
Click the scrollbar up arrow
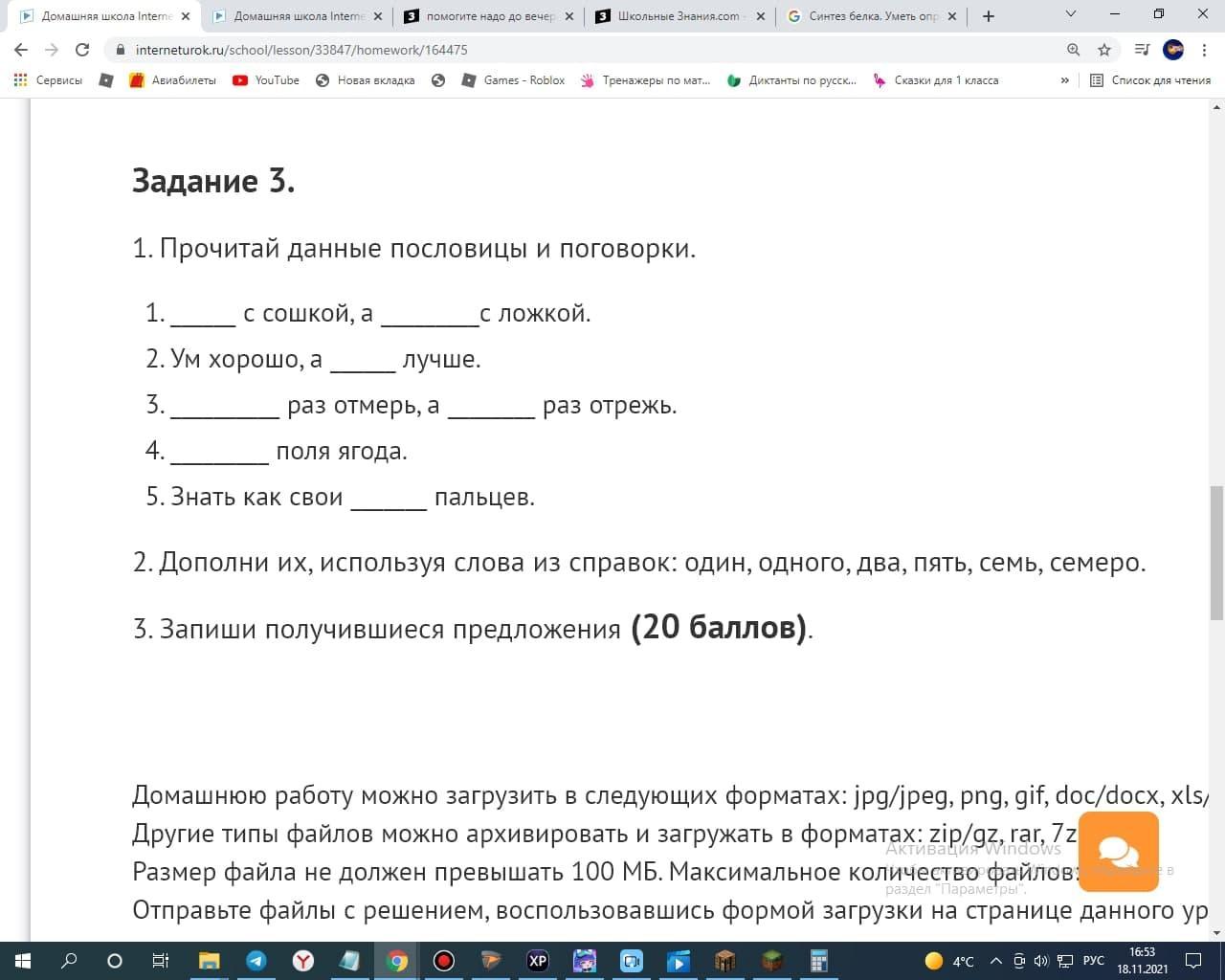click(x=1217, y=105)
